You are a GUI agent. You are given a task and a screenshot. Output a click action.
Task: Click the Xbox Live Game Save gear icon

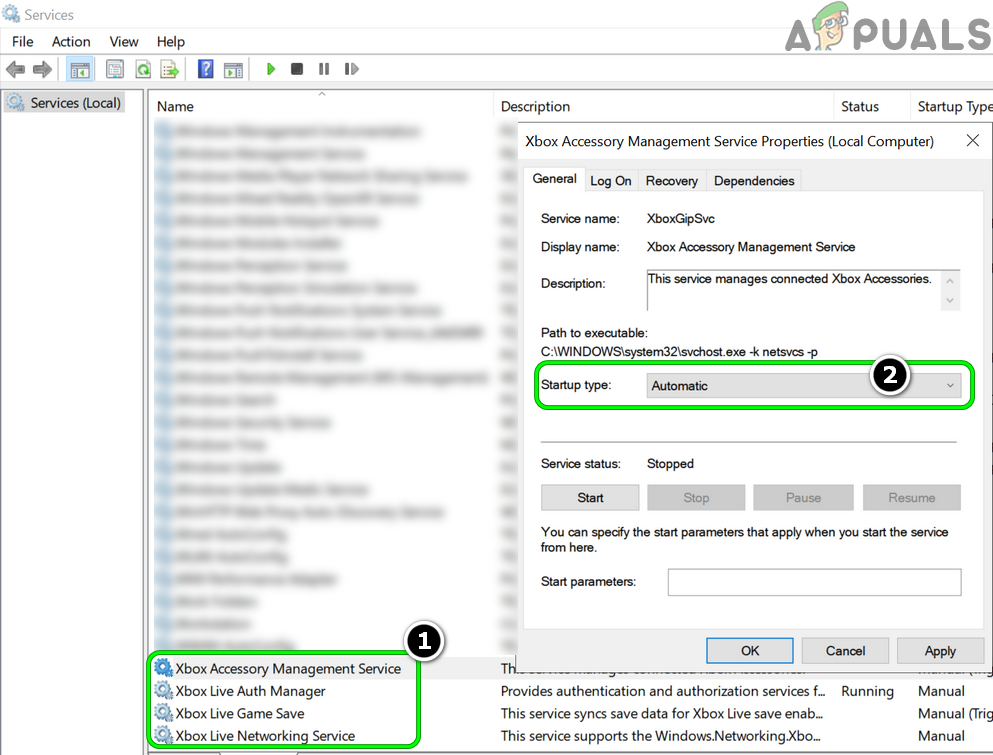pyautogui.click(x=163, y=713)
